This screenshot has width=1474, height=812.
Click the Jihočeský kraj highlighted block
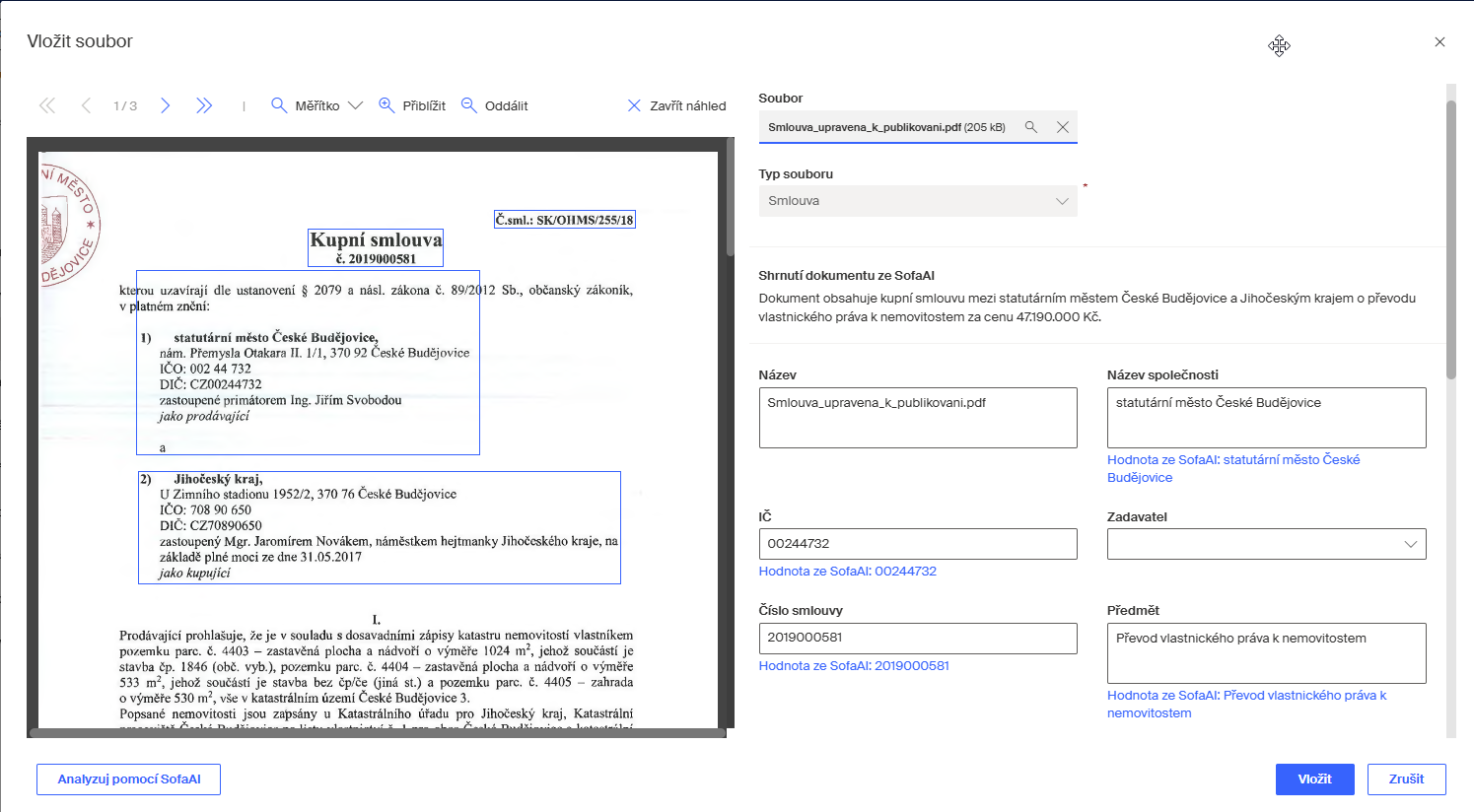tap(379, 527)
